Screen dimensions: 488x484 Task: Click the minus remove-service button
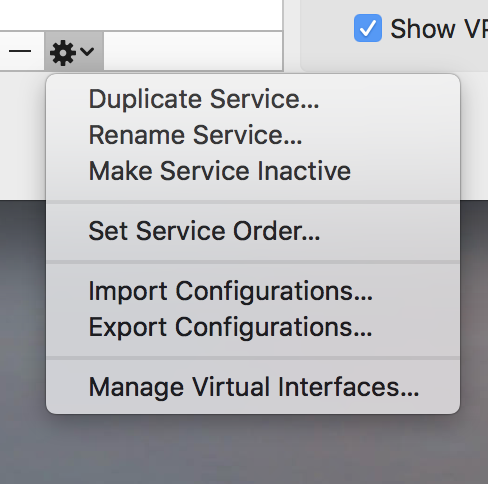coord(20,51)
